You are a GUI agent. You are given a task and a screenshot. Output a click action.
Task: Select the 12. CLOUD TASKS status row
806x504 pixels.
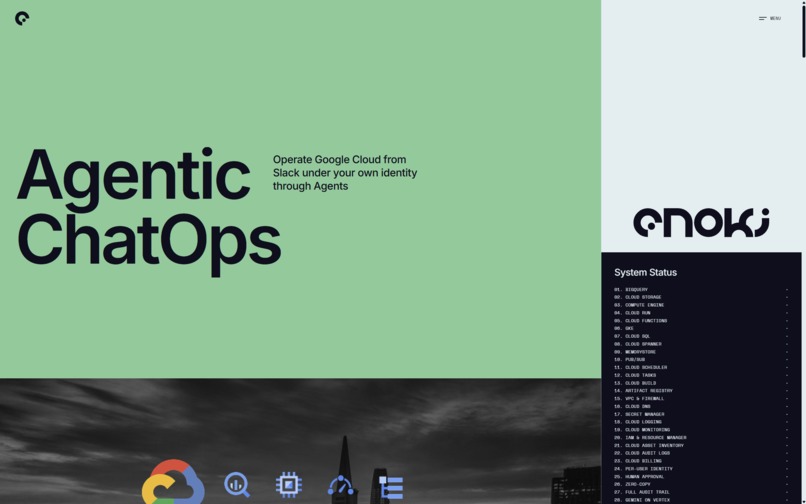coord(701,375)
